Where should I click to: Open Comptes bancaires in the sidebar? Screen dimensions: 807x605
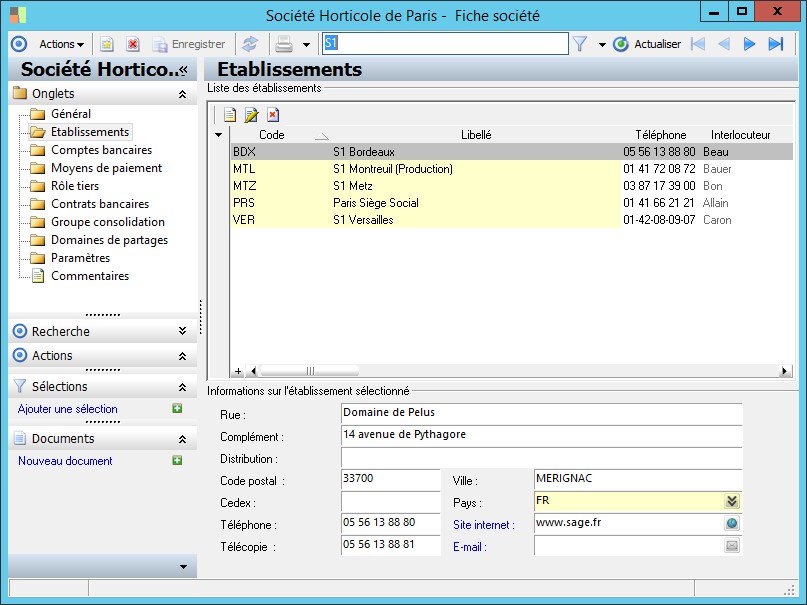point(101,150)
